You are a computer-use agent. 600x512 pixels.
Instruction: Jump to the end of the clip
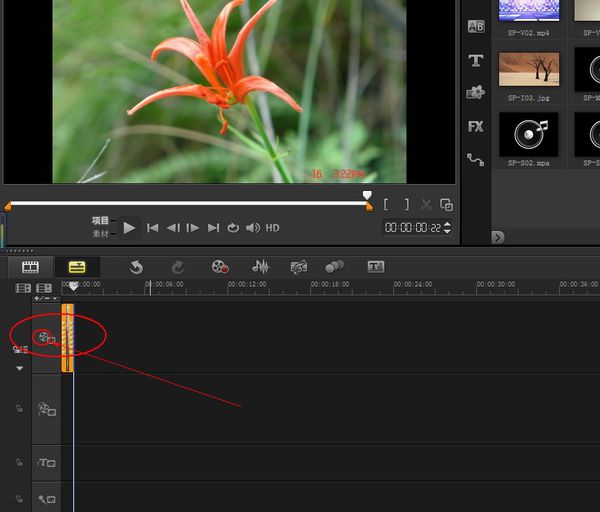pos(213,228)
